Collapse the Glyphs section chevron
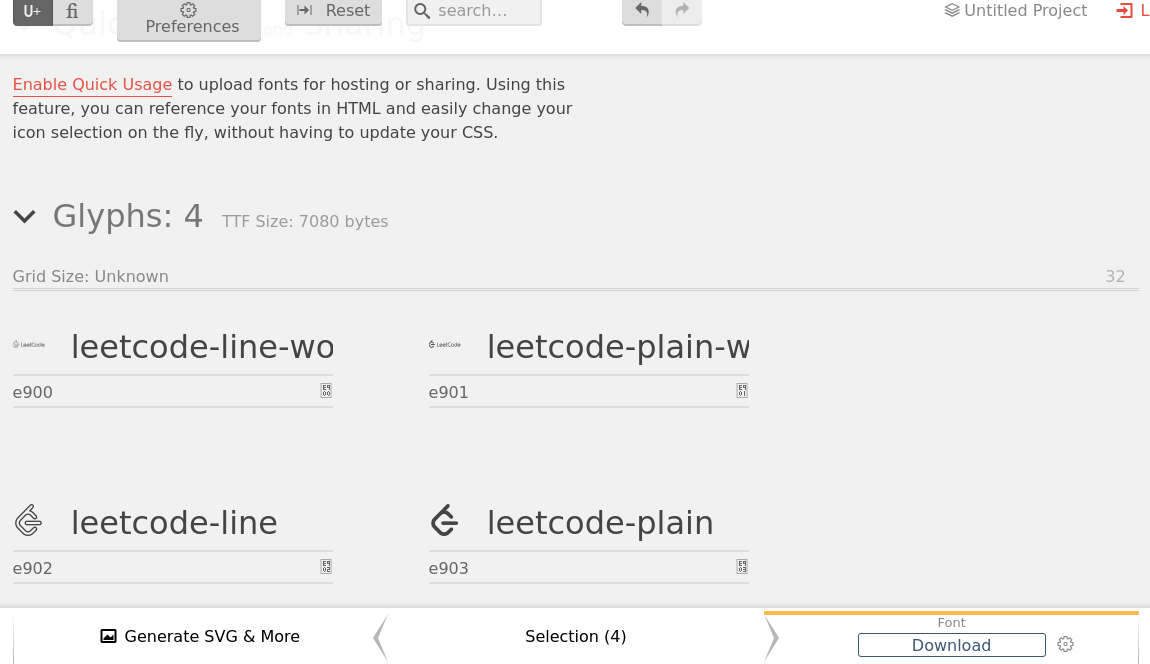Screen dimensions: 1150x664 (24, 216)
